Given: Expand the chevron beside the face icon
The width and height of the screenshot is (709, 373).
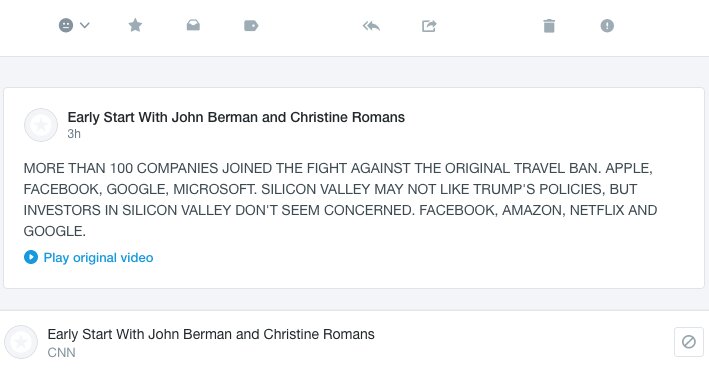Looking at the screenshot, I should 85,25.
